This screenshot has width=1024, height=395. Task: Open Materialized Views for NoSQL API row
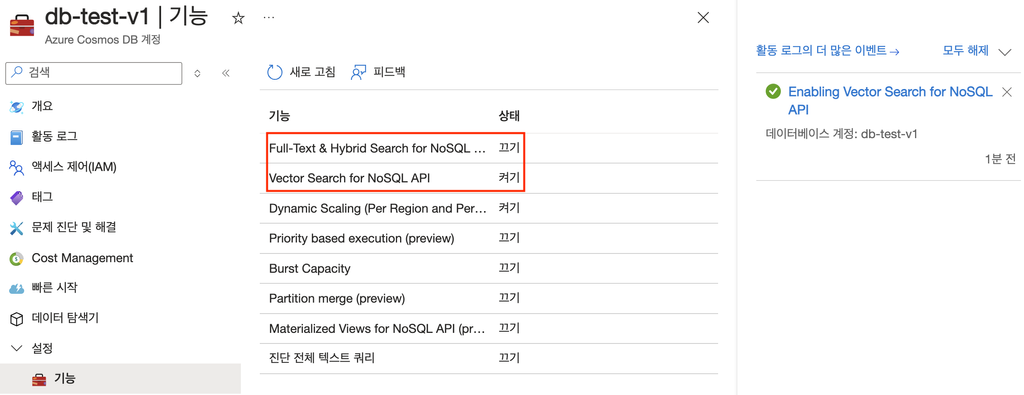click(378, 328)
